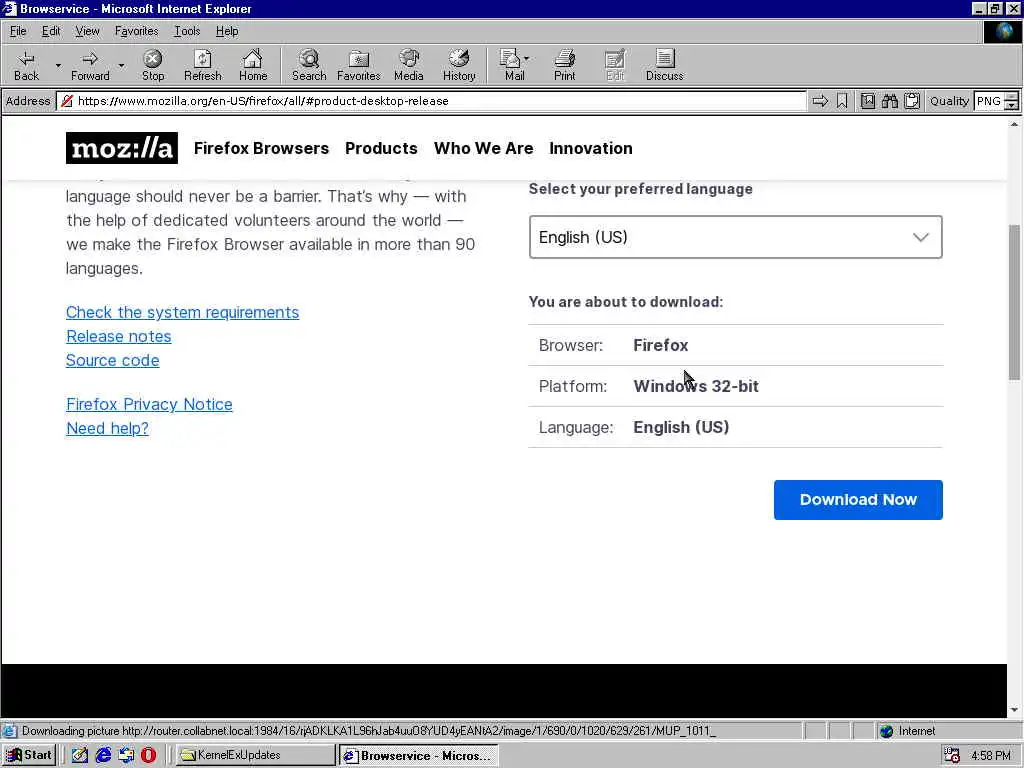Launch Internet Explorer from quick launch

(x=103, y=755)
